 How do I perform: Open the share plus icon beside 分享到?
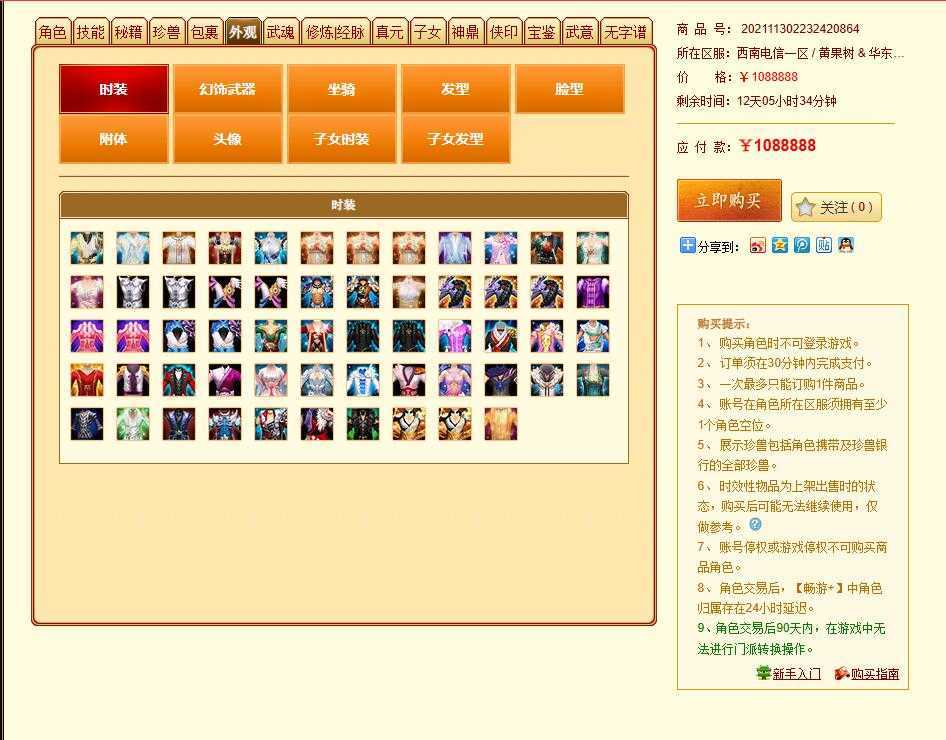tap(687, 245)
